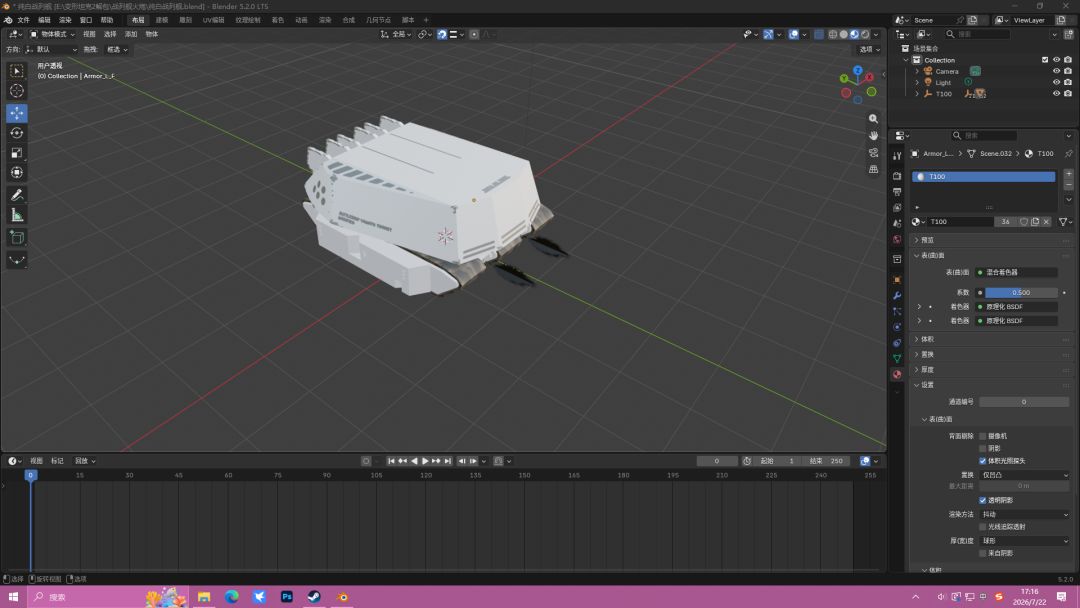Disable 体积光照探头 checkbox
This screenshot has height=608, width=1080.
(x=983, y=461)
